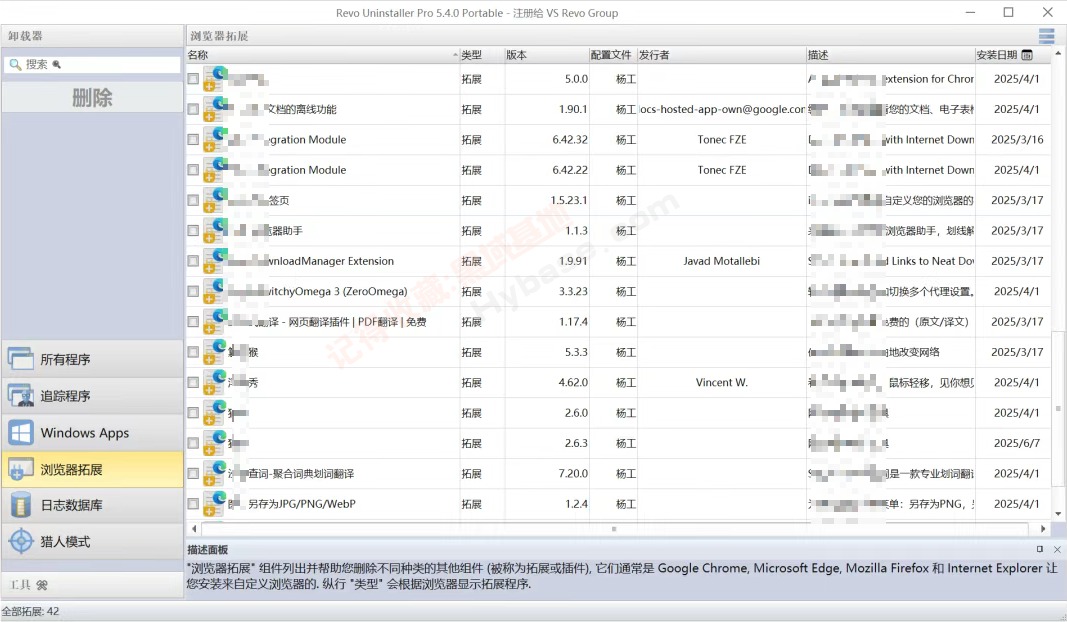Image resolution: width=1067 pixels, height=622 pixels.
Task: Click the Traced Programs (追踪程序) sidebar icon
Action: click(x=21, y=395)
